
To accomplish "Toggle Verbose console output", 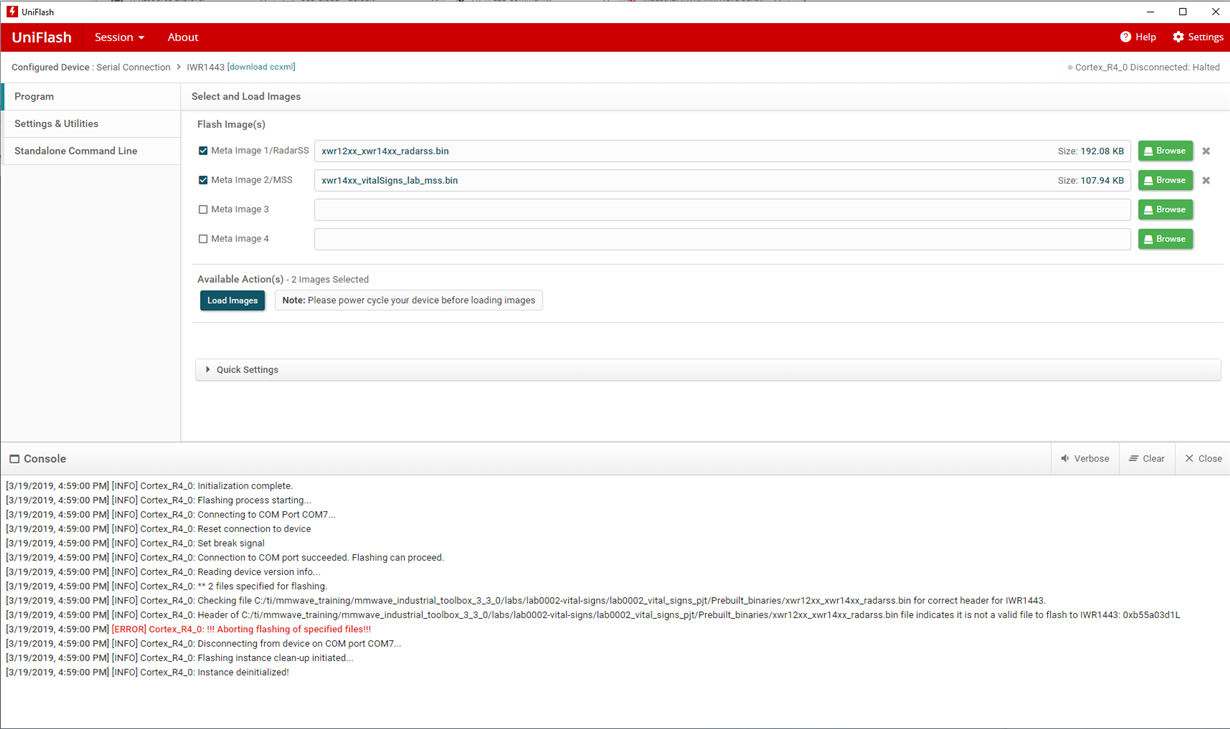I will pyautogui.click(x=1085, y=459).
